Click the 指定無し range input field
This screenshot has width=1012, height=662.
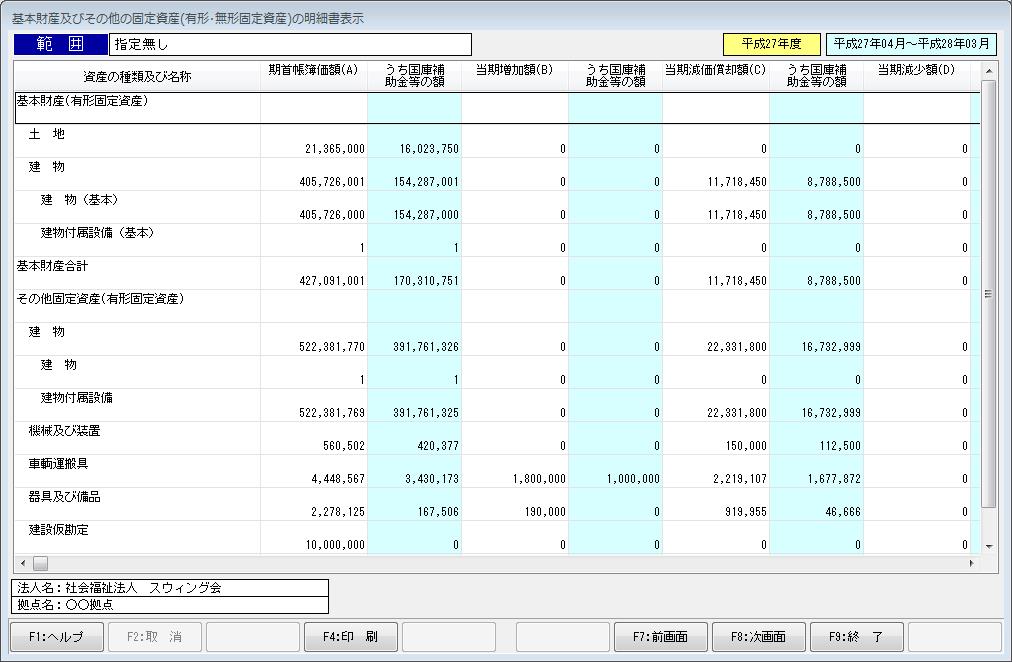(x=290, y=45)
